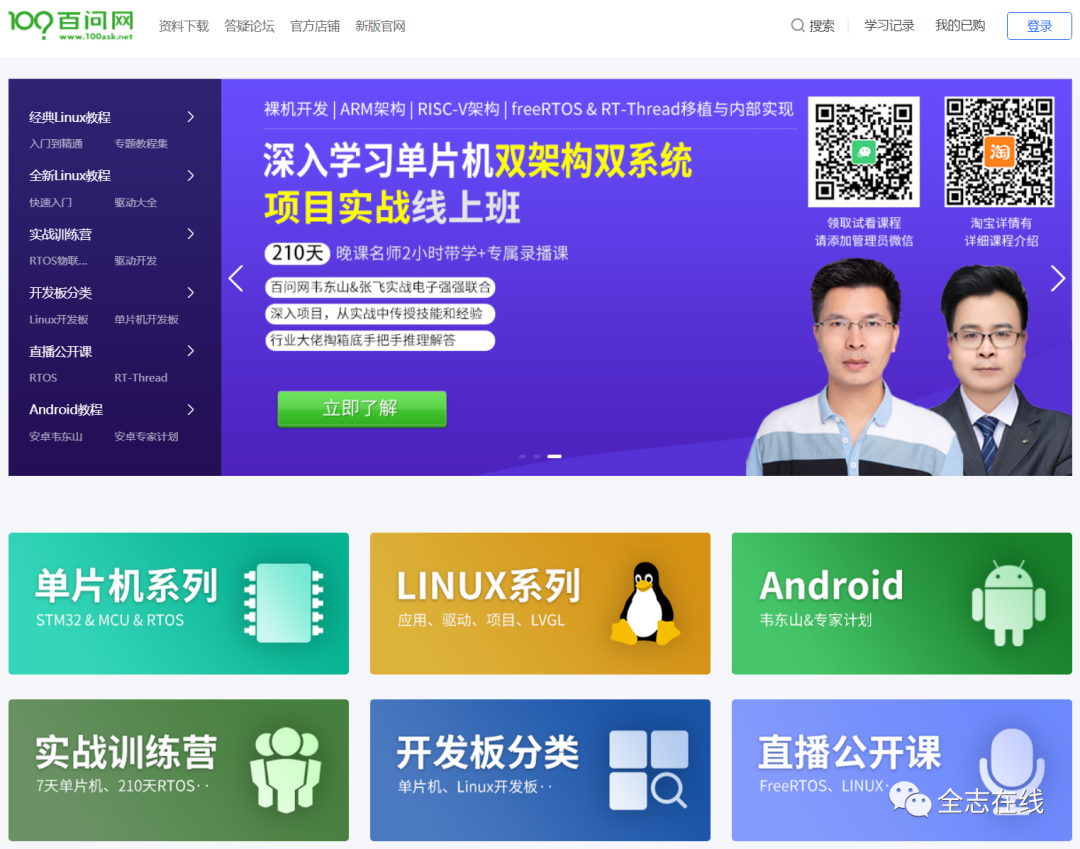Go to previous banner slide arrow
1080x849 pixels.
(x=236, y=278)
